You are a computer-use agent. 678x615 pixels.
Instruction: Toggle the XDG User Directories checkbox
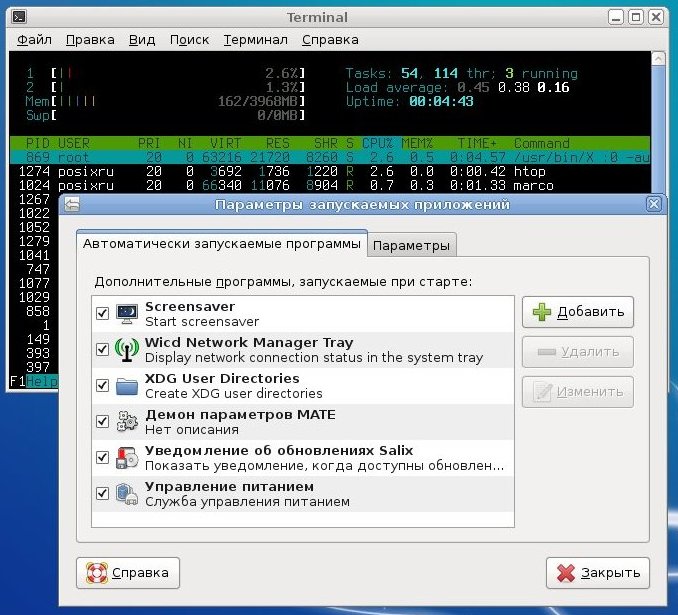point(102,385)
